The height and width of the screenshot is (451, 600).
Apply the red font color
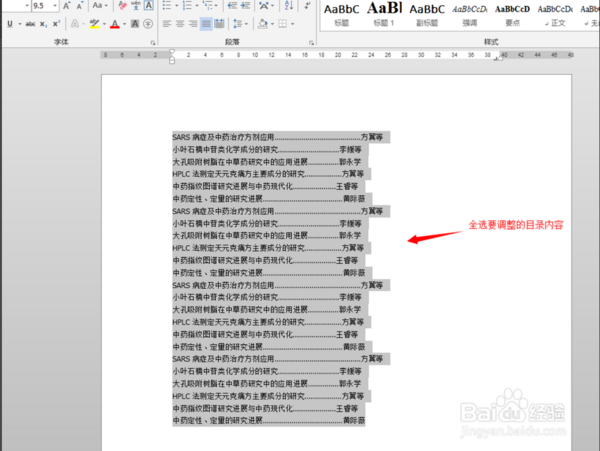point(114,24)
